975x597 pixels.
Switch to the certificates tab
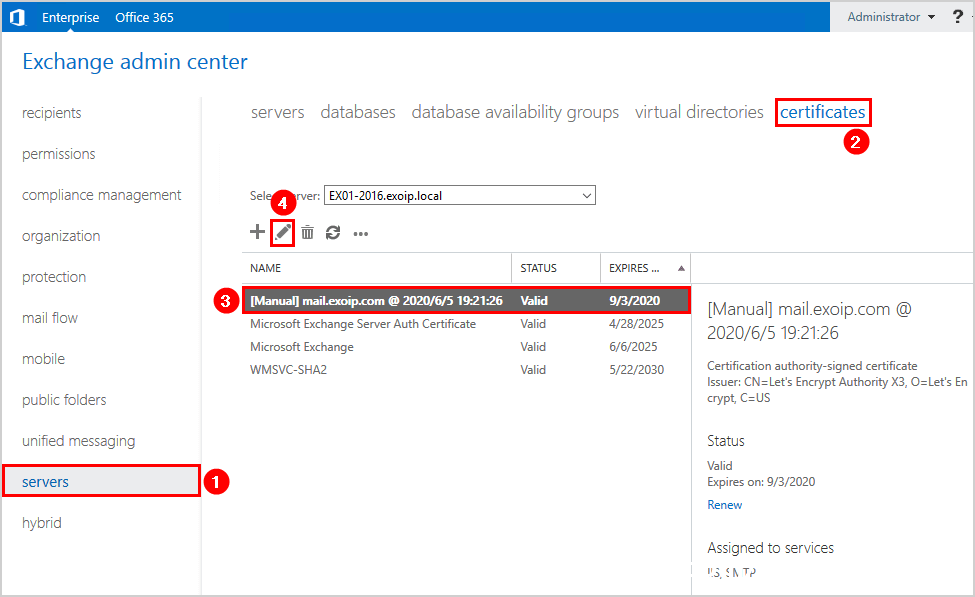(823, 112)
